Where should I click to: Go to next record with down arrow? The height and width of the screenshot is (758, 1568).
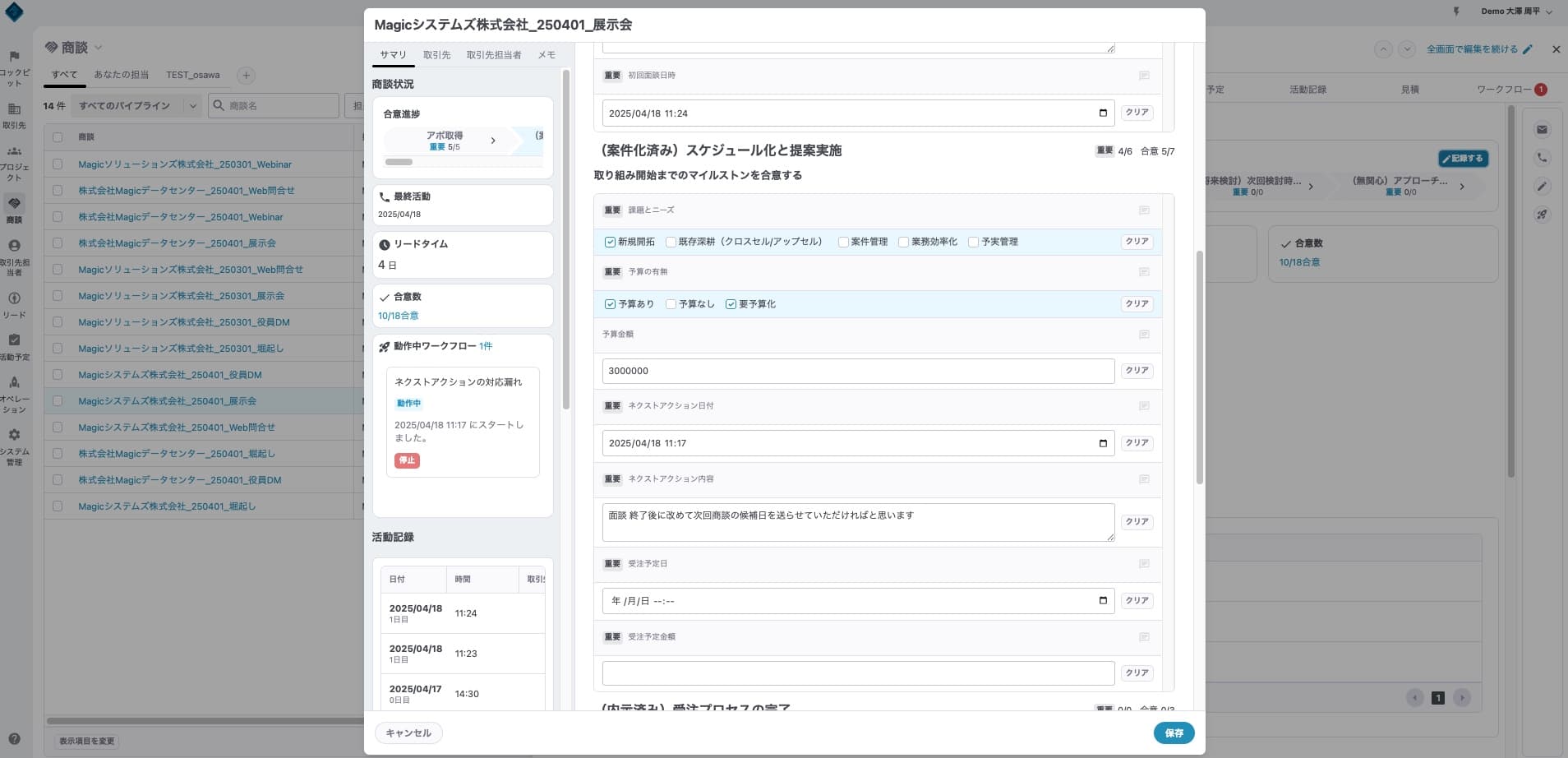(x=1407, y=49)
